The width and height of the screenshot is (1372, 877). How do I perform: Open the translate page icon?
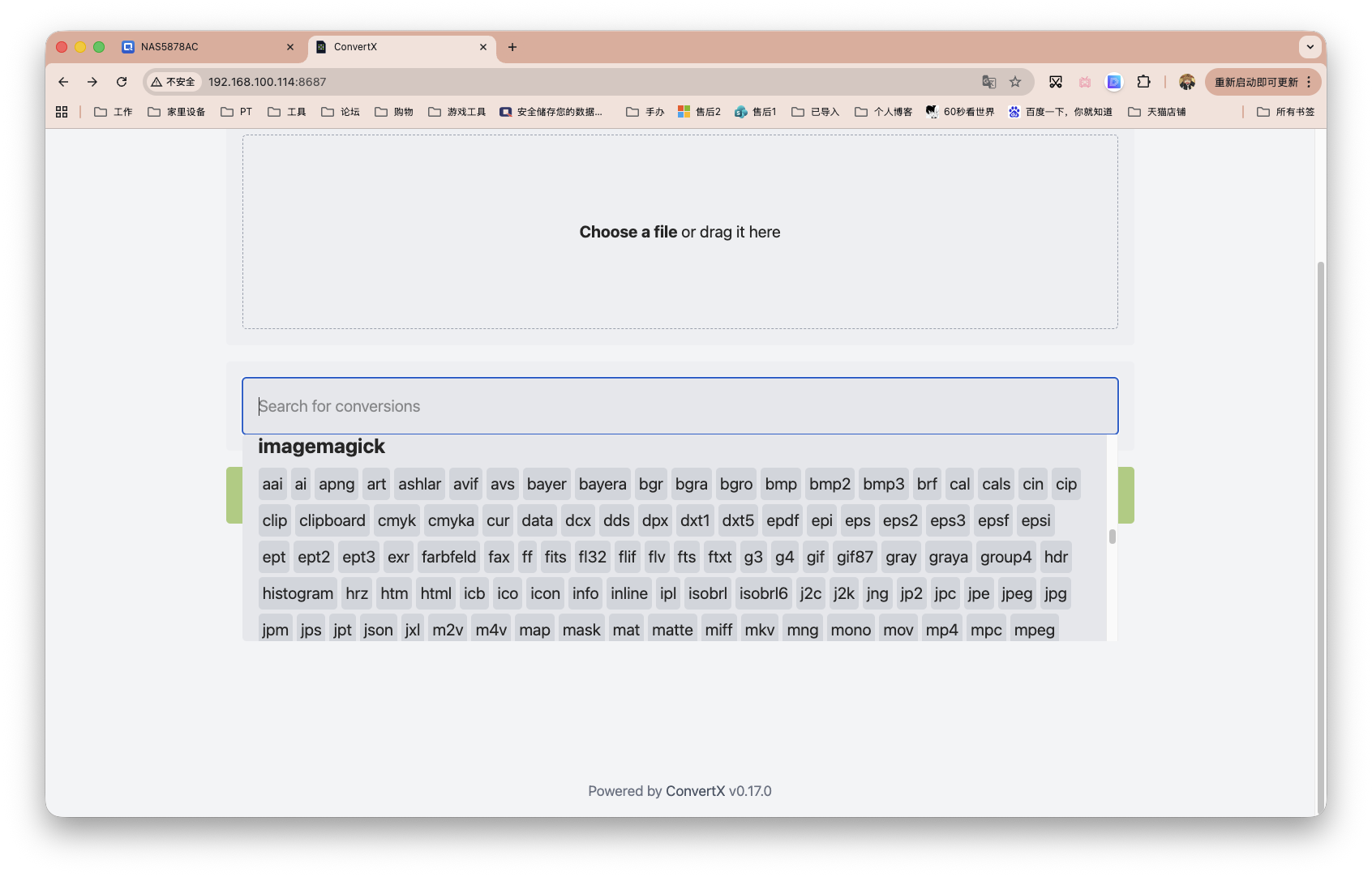(x=988, y=82)
